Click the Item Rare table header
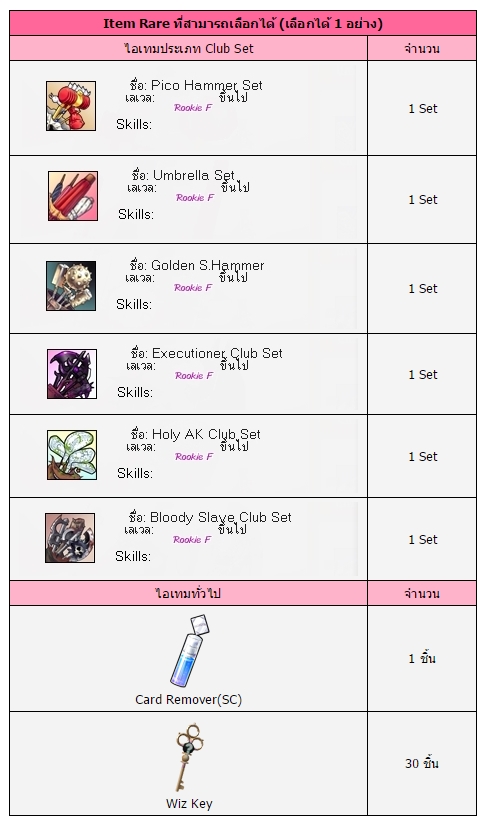 [x=243, y=24]
